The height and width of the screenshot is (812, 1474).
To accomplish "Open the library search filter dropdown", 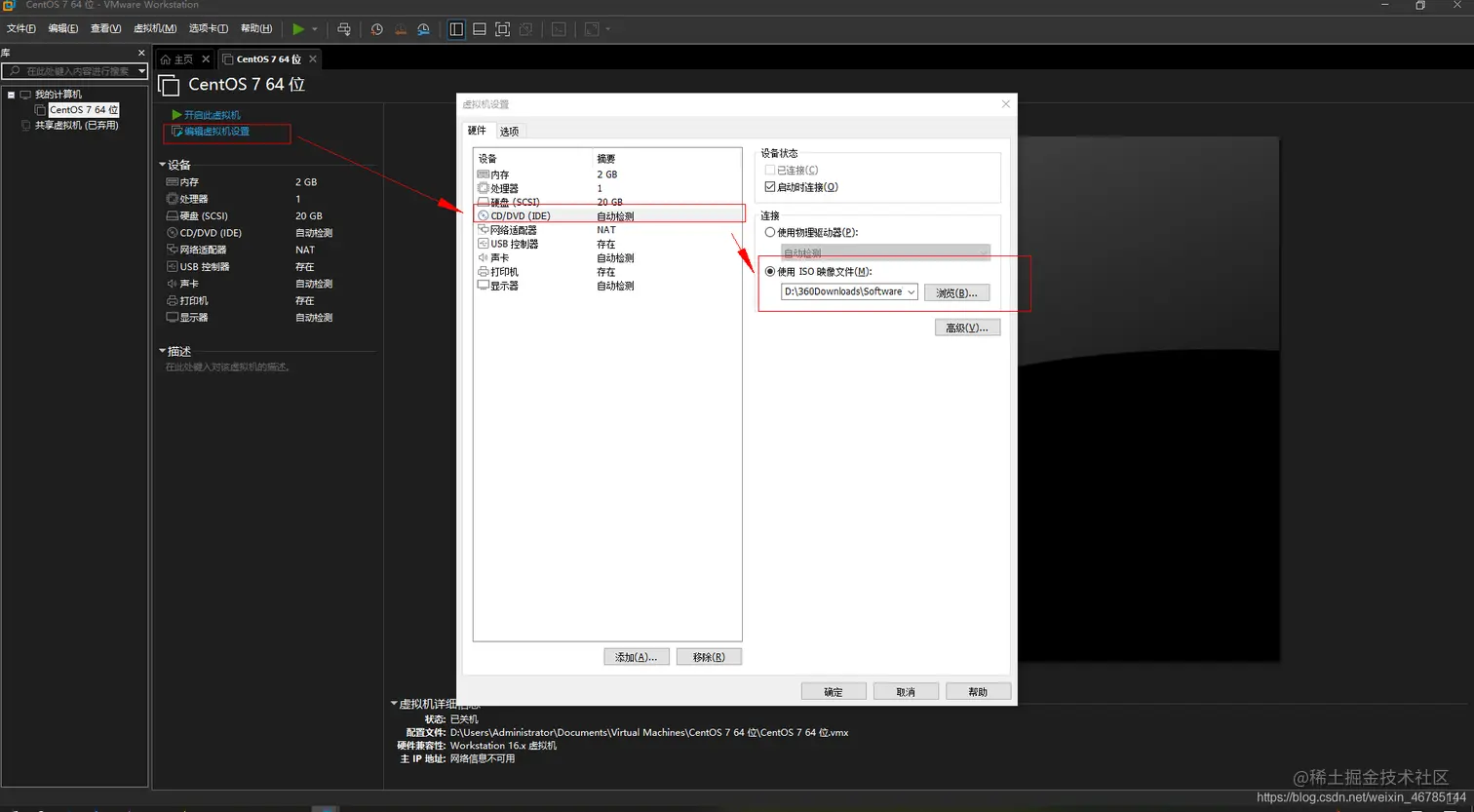I will 142,71.
